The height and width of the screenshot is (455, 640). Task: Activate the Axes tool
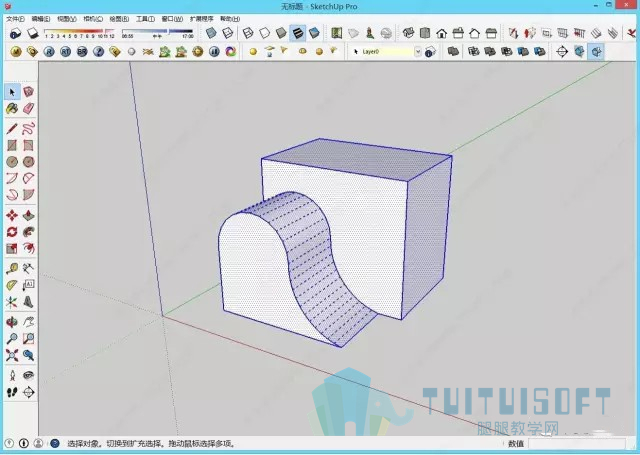point(12,302)
